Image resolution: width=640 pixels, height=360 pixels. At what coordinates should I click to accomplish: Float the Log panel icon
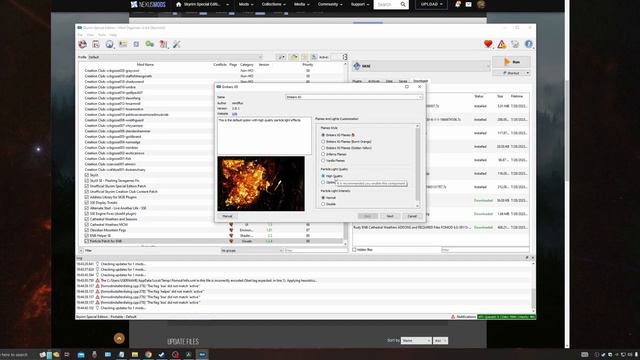(x=527, y=258)
